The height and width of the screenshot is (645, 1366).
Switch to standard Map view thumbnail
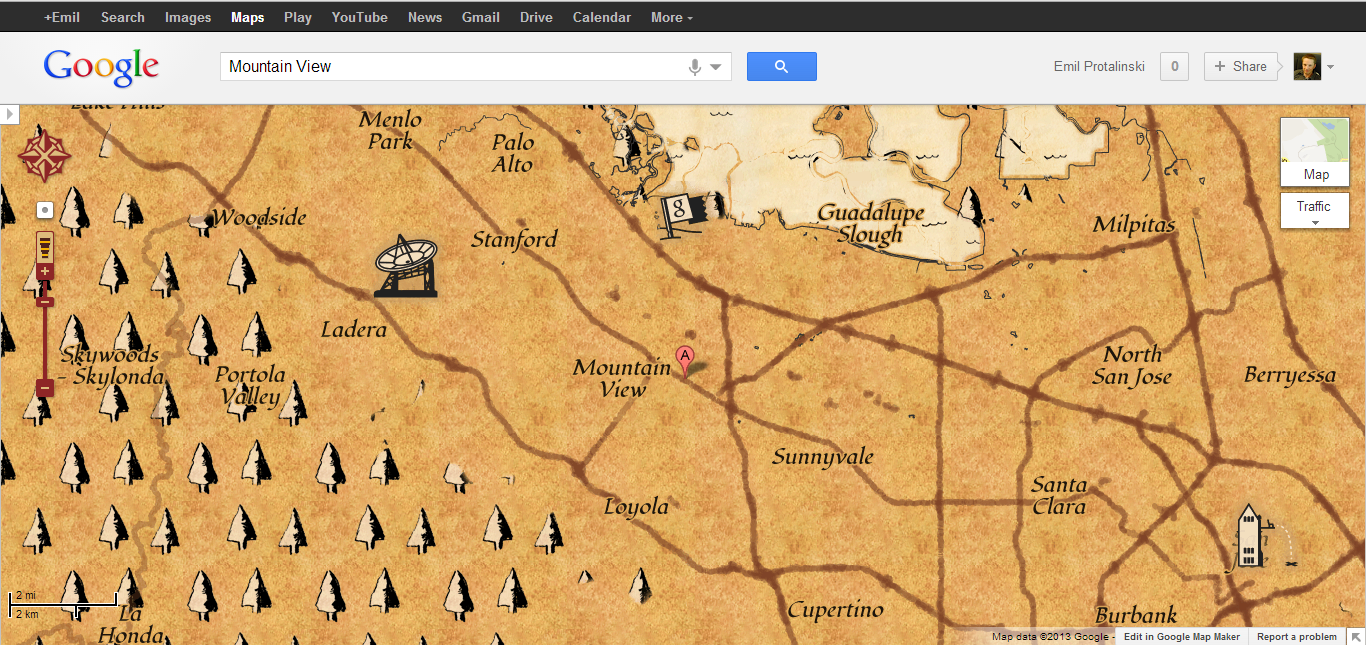point(1315,152)
